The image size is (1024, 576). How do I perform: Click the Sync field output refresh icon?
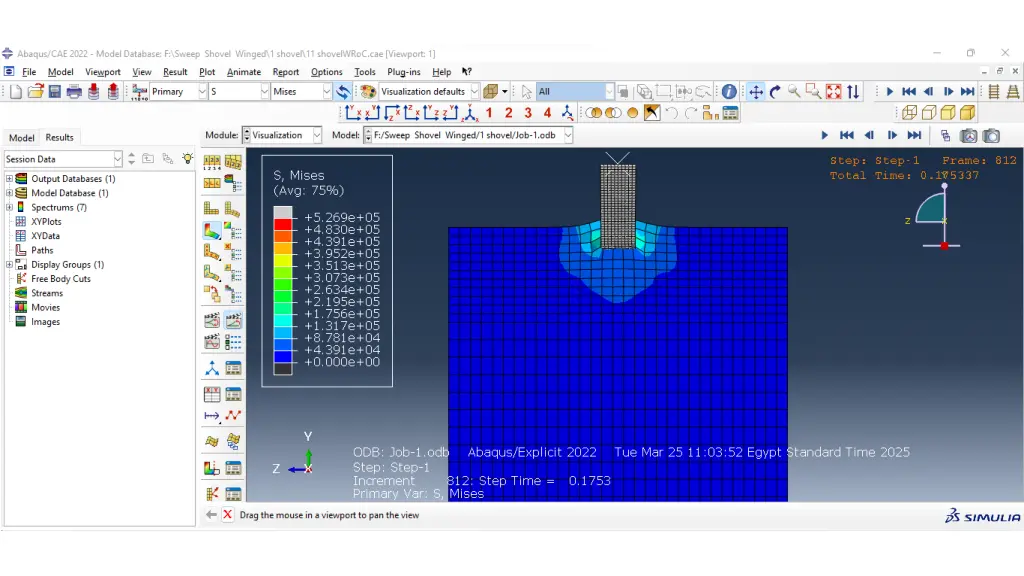click(343, 92)
